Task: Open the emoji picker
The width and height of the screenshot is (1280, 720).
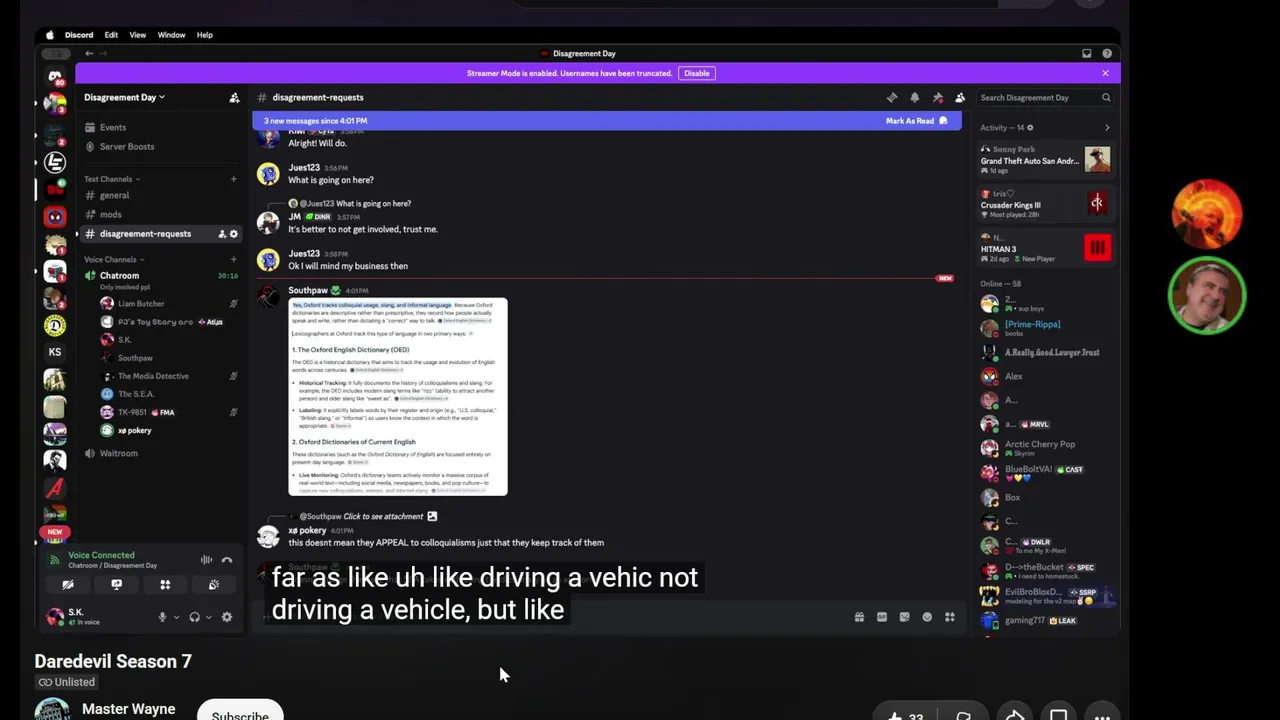Action: [927, 617]
